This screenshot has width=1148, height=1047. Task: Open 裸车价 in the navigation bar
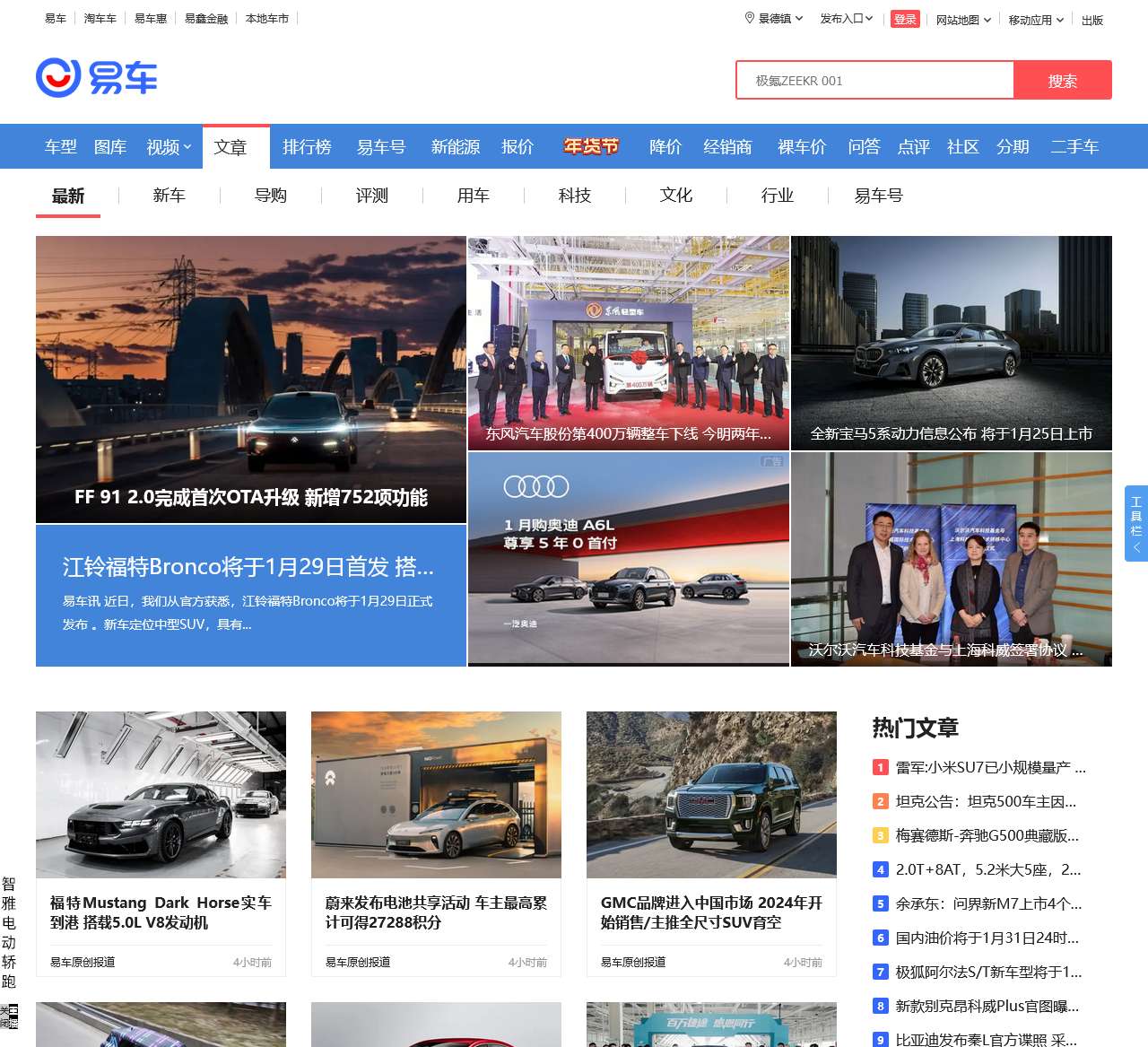click(802, 146)
